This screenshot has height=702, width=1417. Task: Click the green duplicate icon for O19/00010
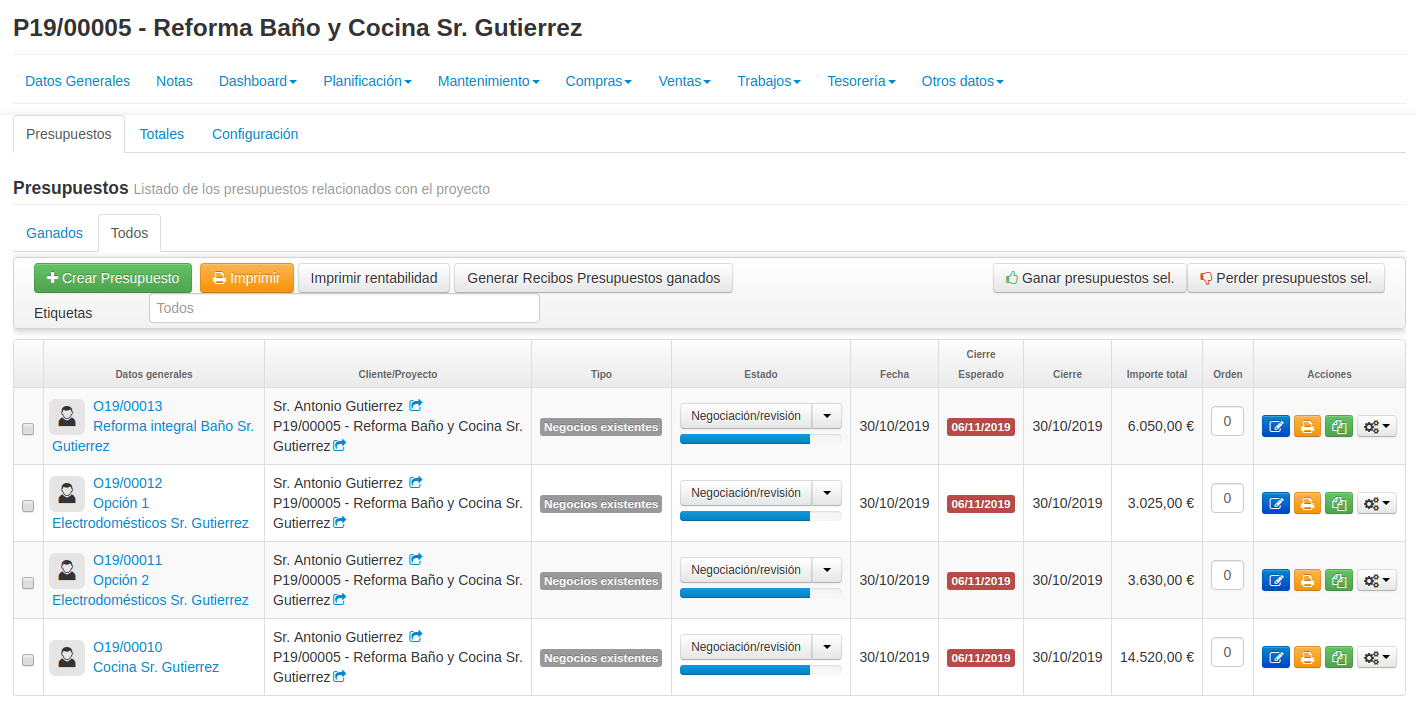tap(1339, 657)
